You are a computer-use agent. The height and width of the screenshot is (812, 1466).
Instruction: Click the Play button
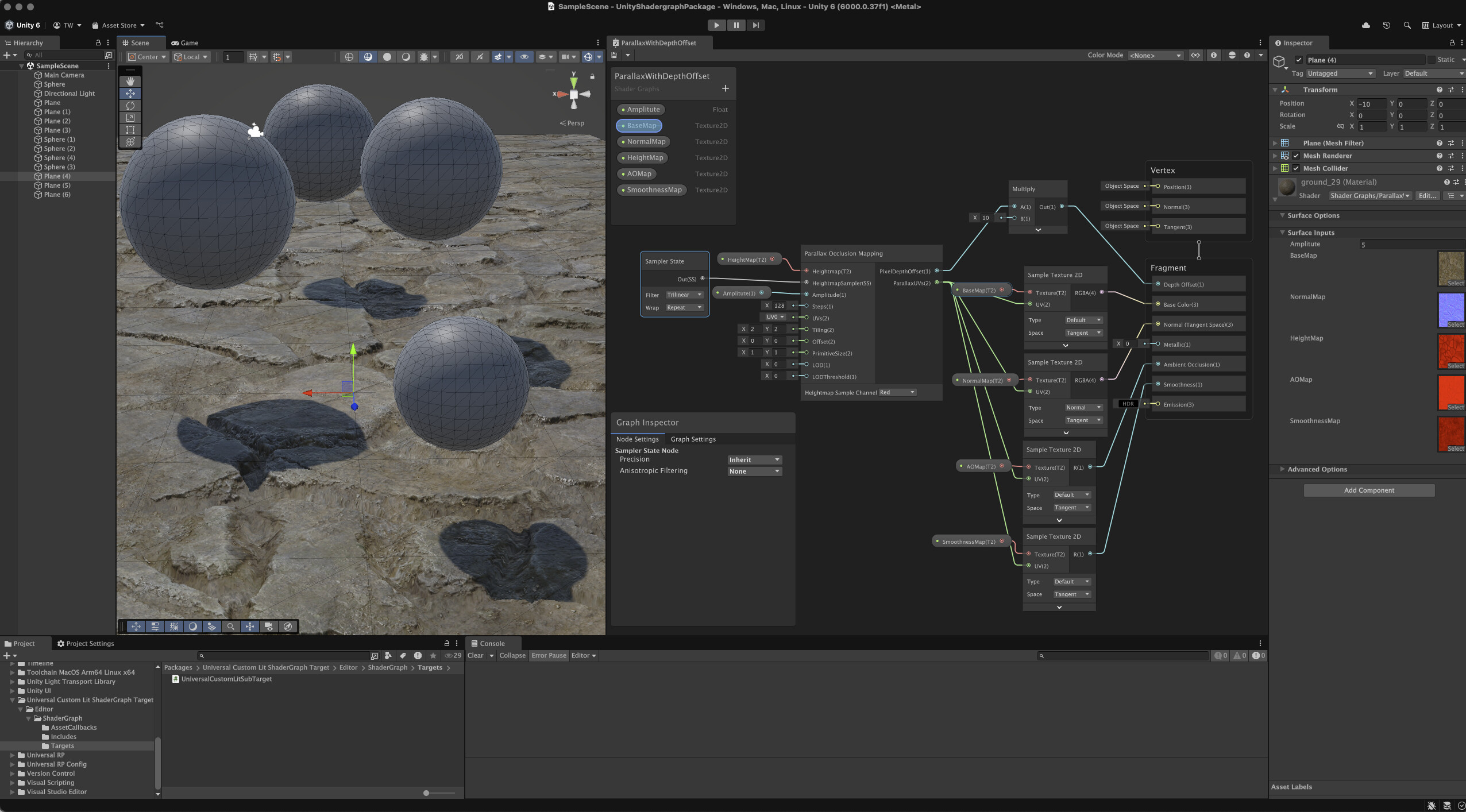click(716, 25)
